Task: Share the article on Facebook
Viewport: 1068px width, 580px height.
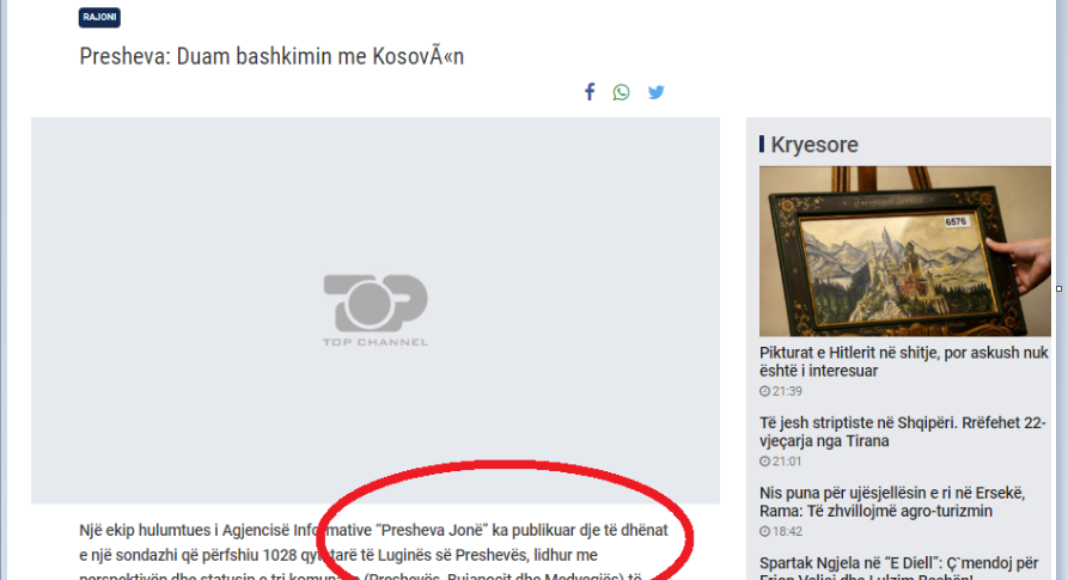Action: pos(589,92)
